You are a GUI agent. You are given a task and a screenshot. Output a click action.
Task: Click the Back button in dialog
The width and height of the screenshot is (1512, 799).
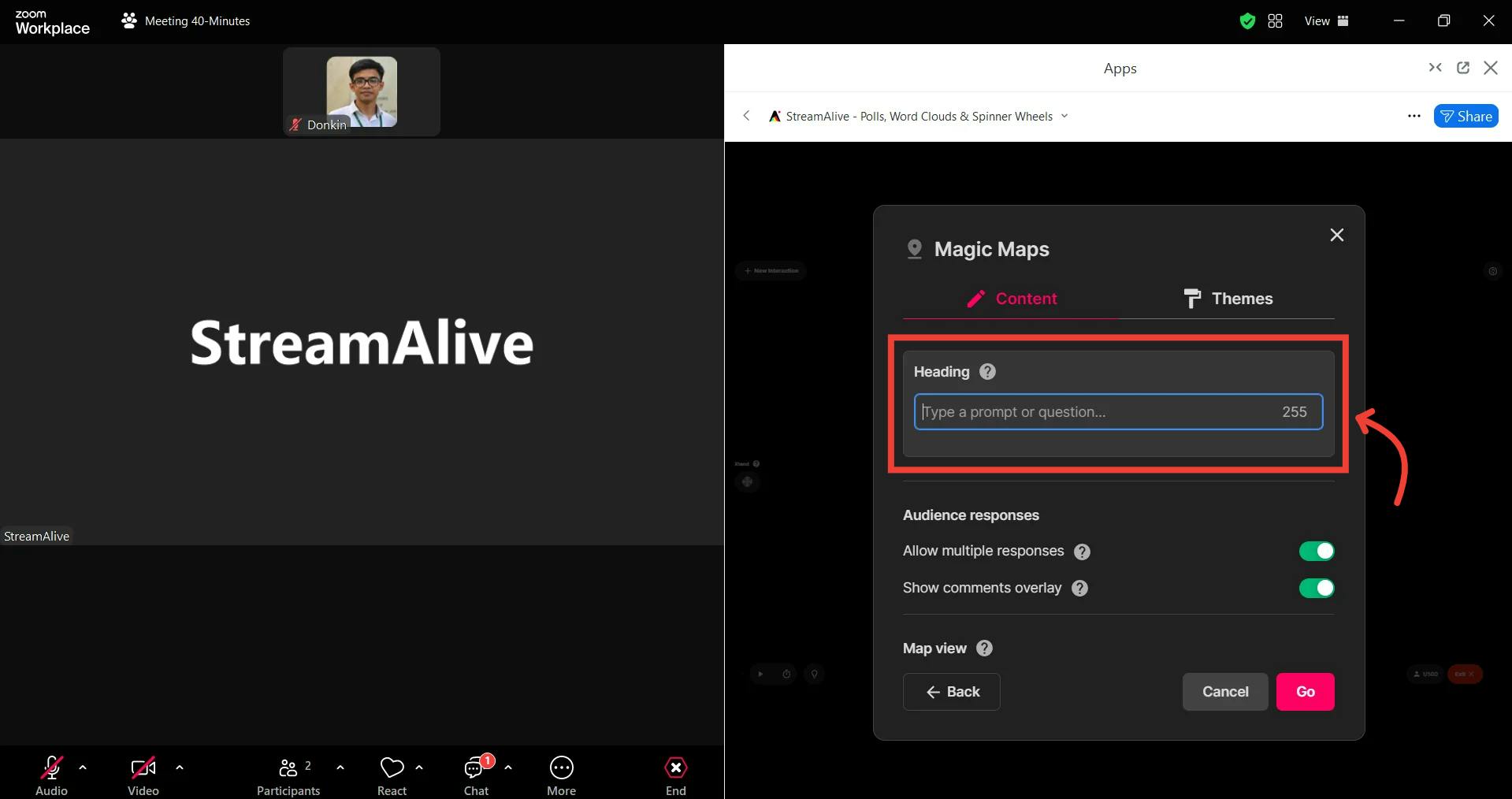tap(952, 692)
